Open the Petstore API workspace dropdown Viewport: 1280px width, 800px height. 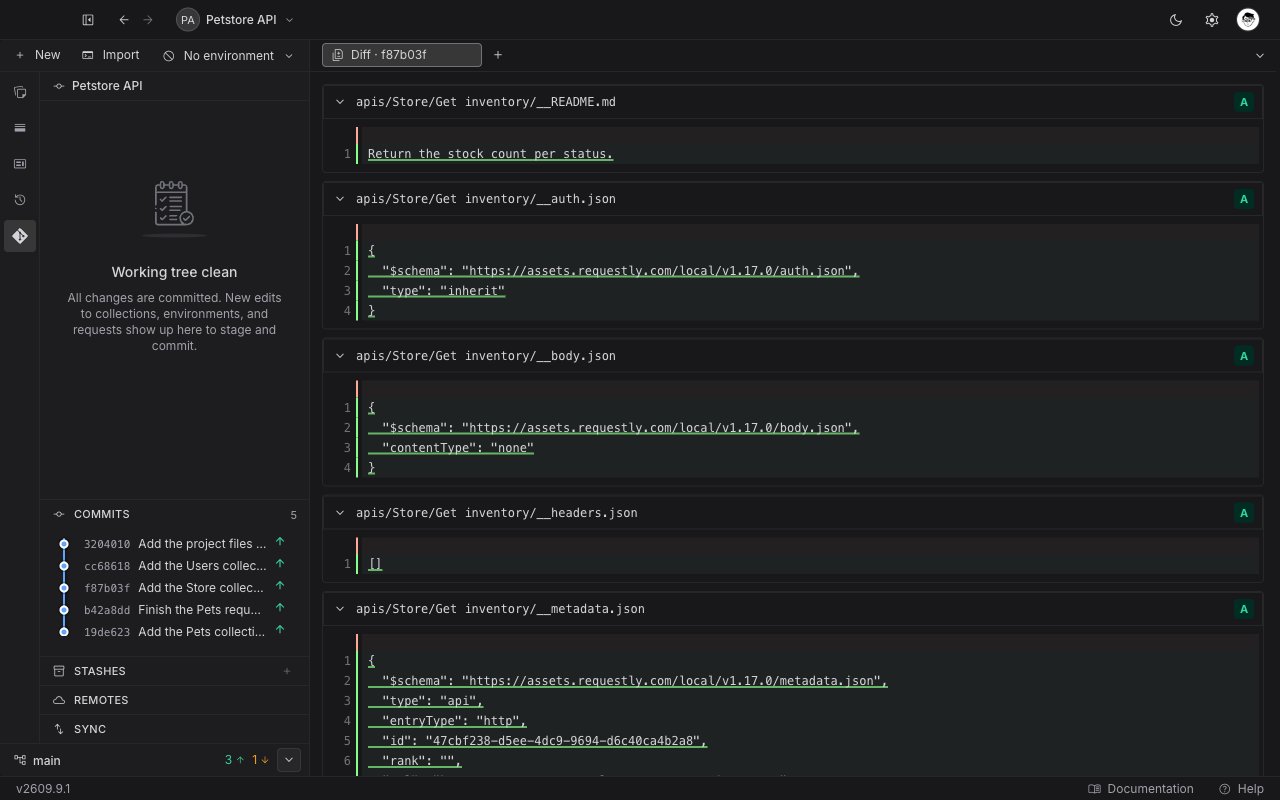[x=235, y=20]
